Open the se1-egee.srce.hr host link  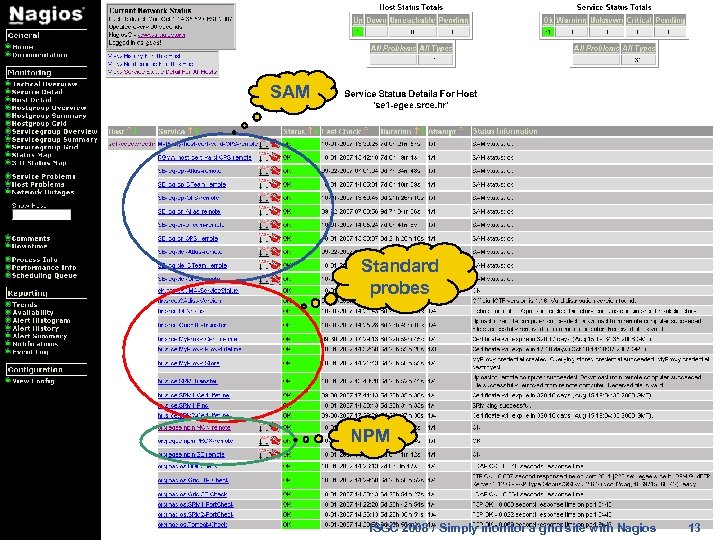(132, 144)
